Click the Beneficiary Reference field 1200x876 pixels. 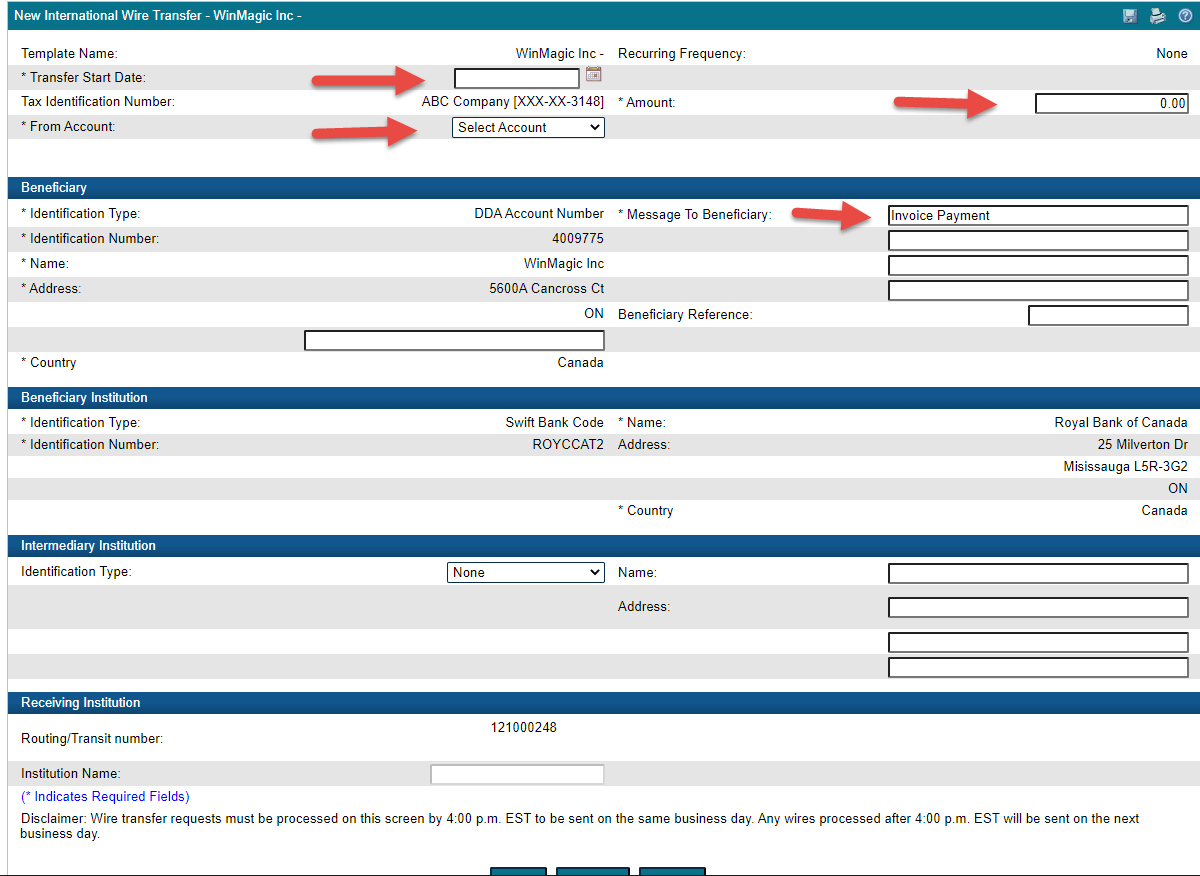click(1108, 316)
